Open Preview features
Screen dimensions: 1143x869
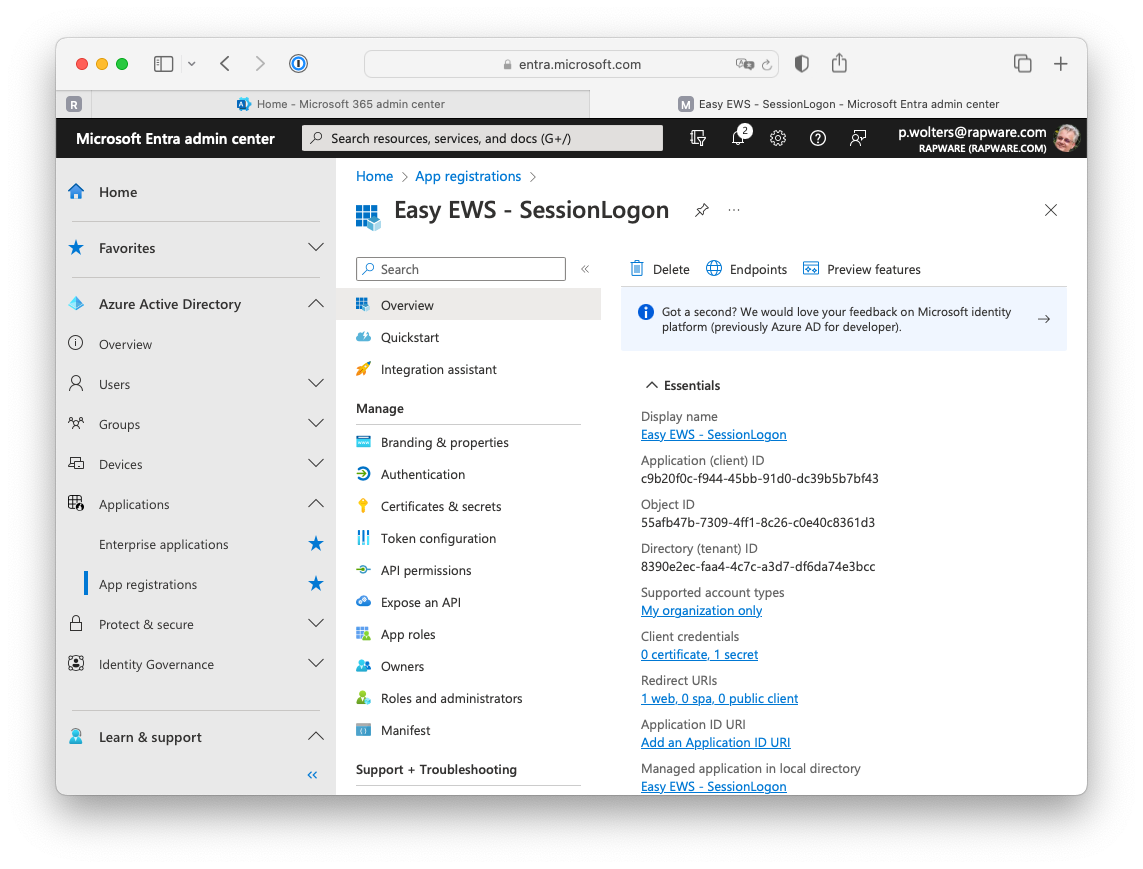point(862,269)
